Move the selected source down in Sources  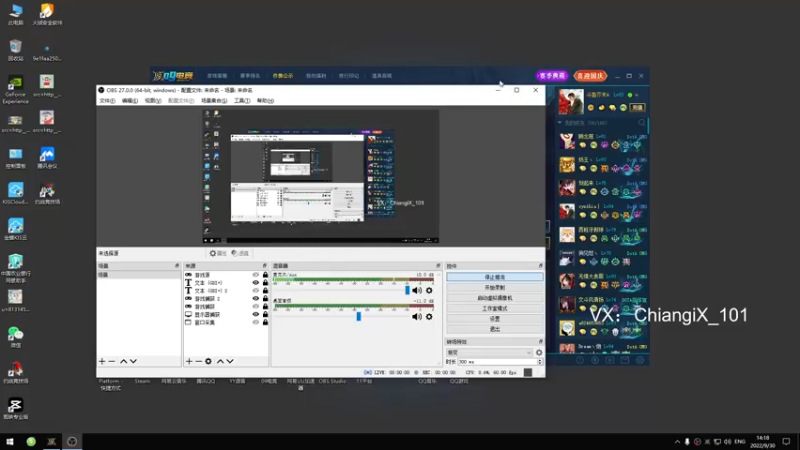[x=230, y=361]
